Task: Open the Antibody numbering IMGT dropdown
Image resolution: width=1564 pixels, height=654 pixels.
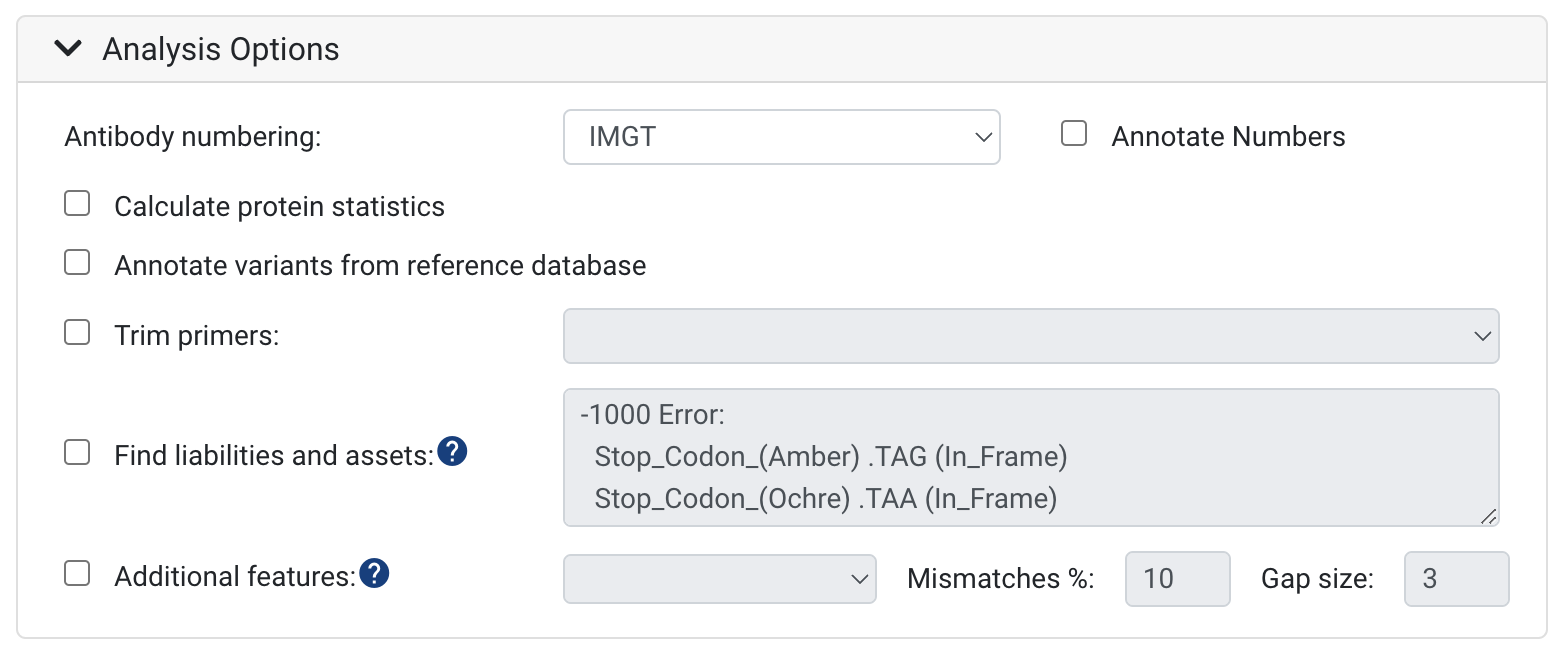Action: (x=781, y=137)
